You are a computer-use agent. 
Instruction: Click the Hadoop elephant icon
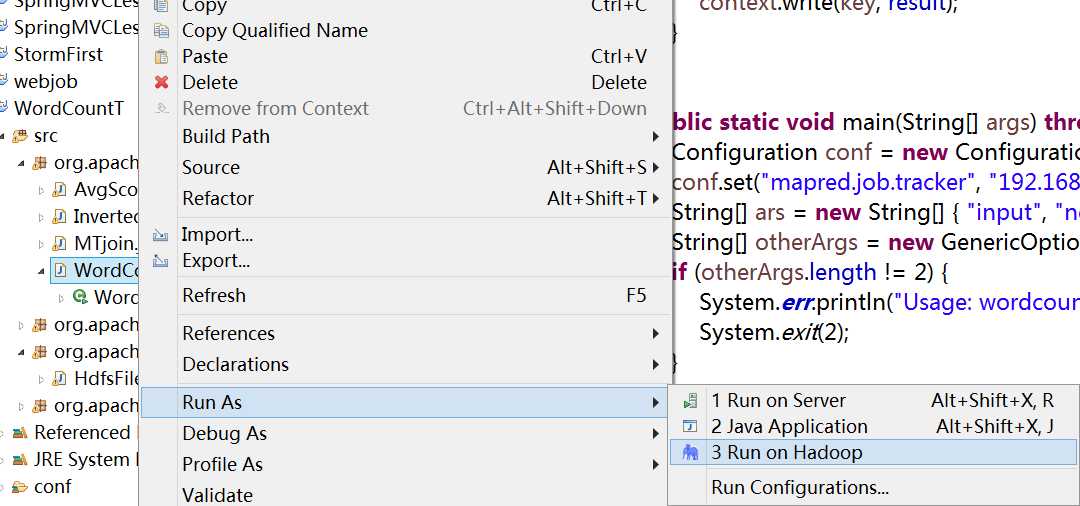click(x=690, y=452)
